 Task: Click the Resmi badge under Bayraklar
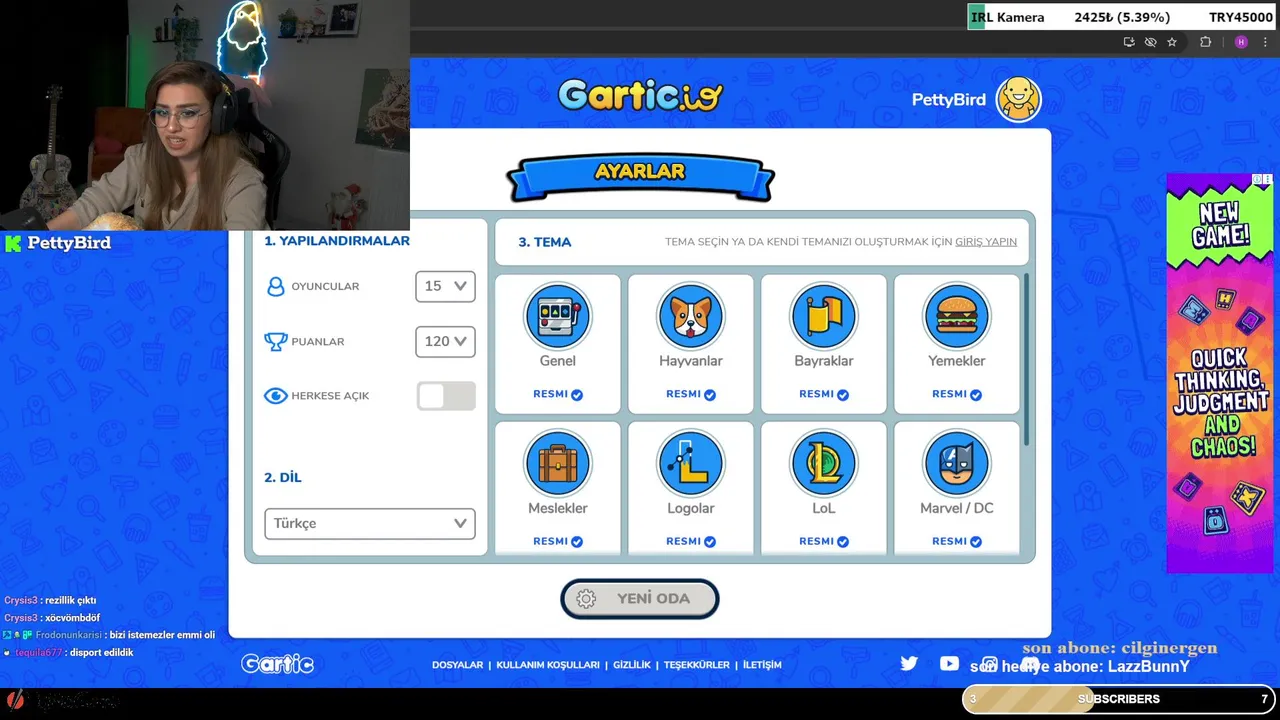(824, 394)
